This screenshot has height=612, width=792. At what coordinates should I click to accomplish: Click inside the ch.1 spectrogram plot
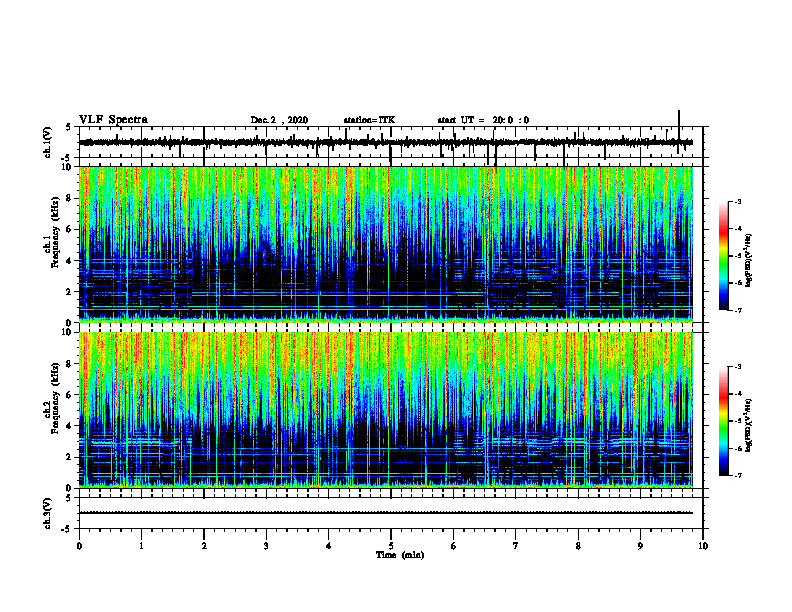386,244
